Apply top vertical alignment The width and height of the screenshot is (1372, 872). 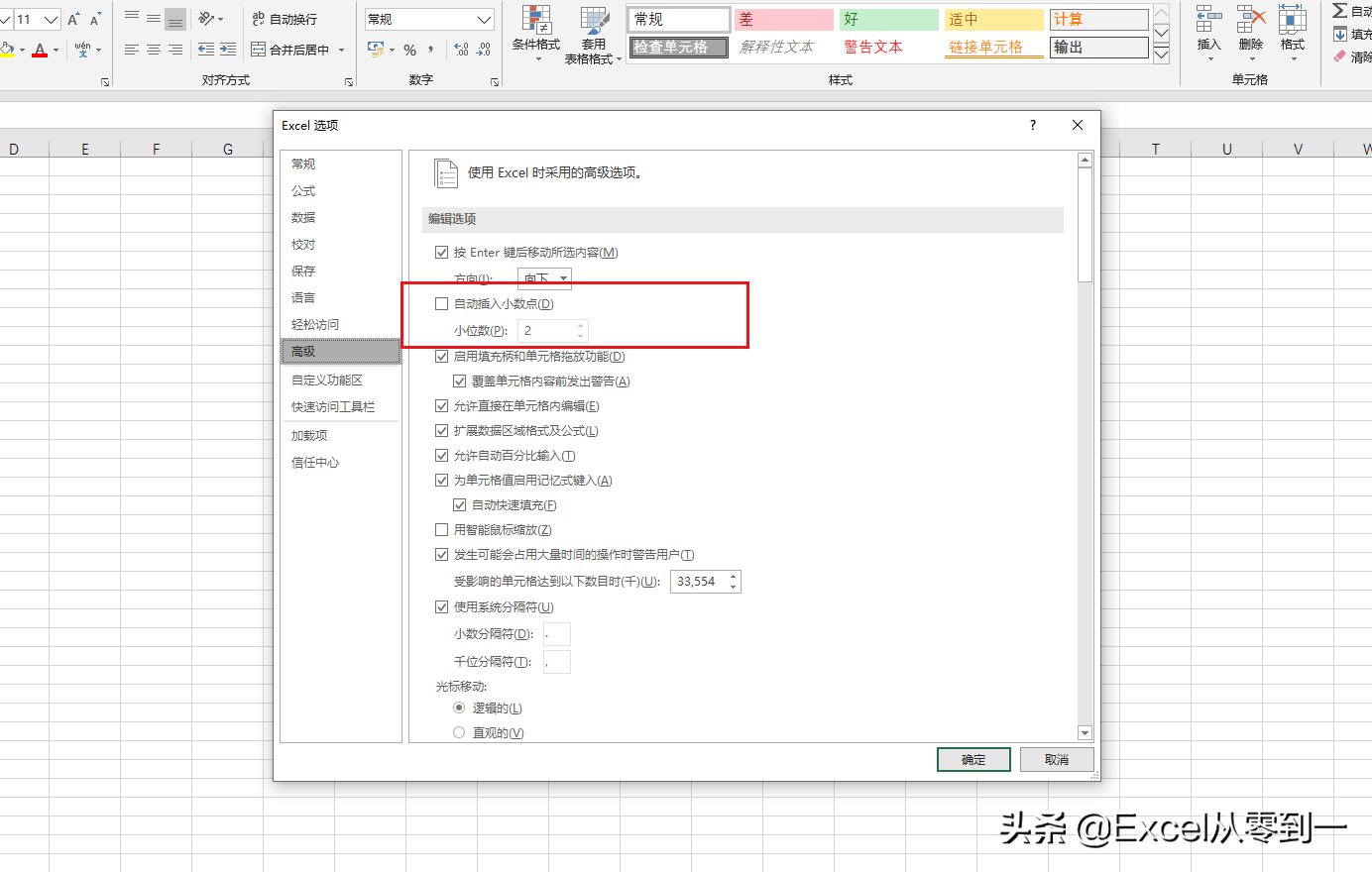pos(132,18)
